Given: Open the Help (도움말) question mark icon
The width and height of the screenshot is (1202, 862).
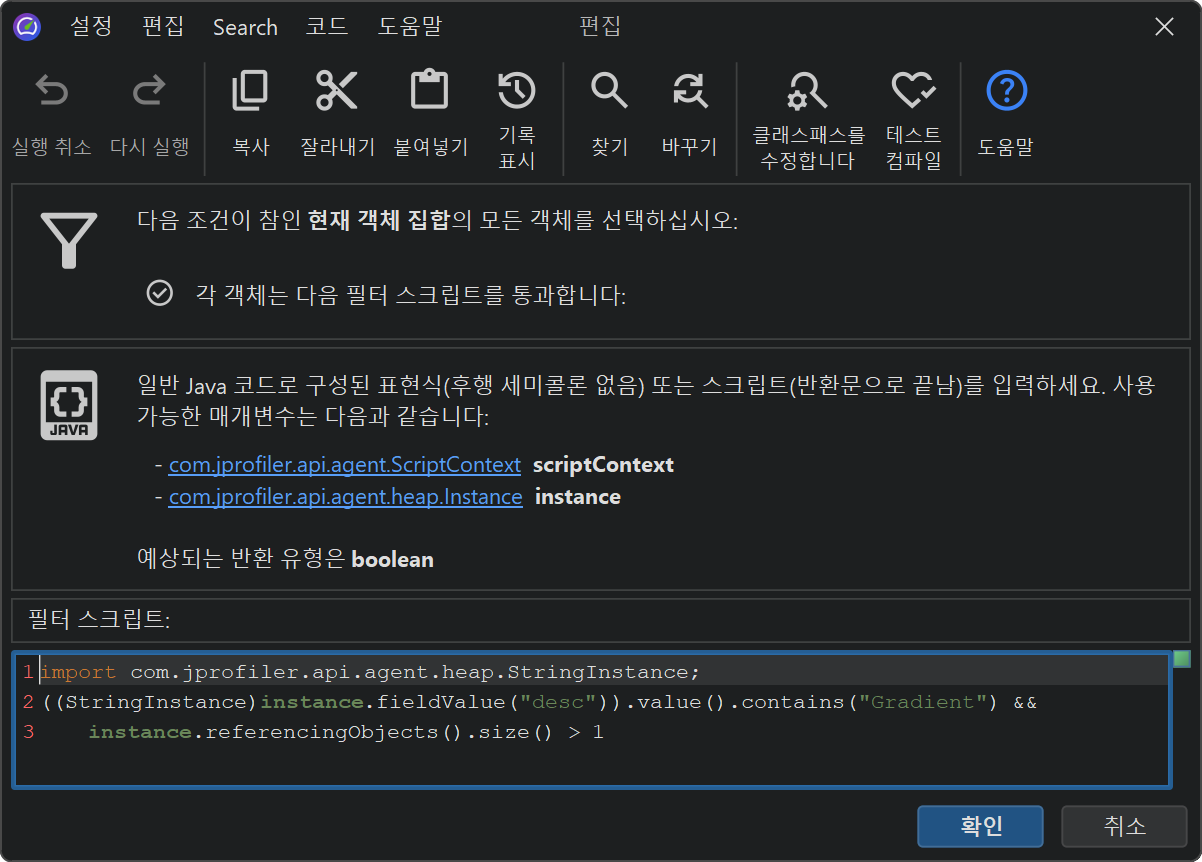Looking at the screenshot, I should tap(1006, 92).
